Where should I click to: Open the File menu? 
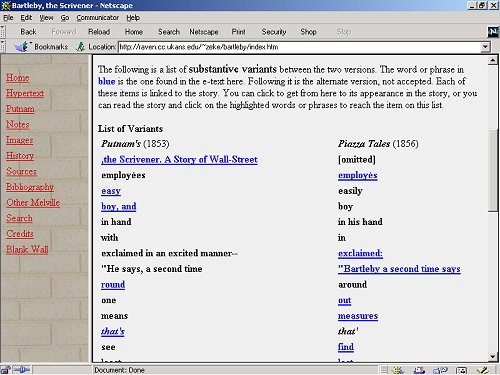point(8,18)
